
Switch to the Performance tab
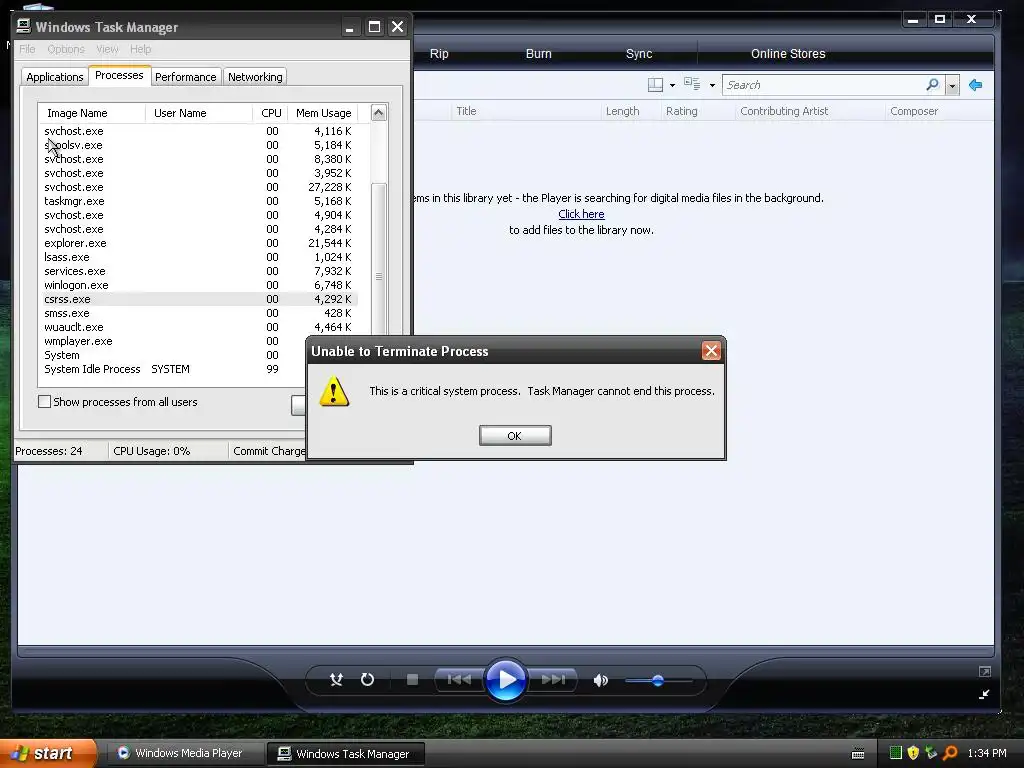click(185, 77)
